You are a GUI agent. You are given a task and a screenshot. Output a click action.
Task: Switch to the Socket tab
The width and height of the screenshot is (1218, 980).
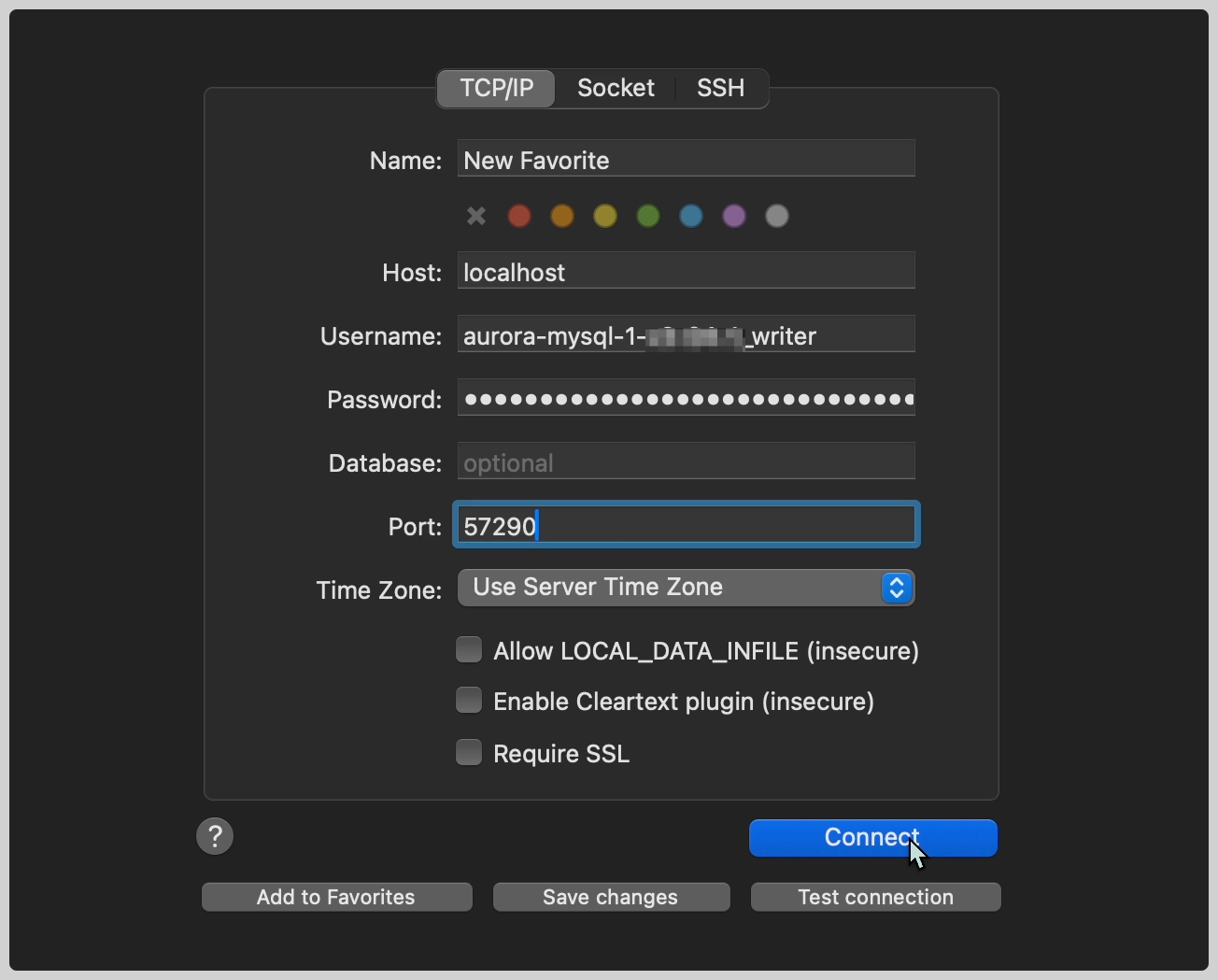tap(616, 88)
